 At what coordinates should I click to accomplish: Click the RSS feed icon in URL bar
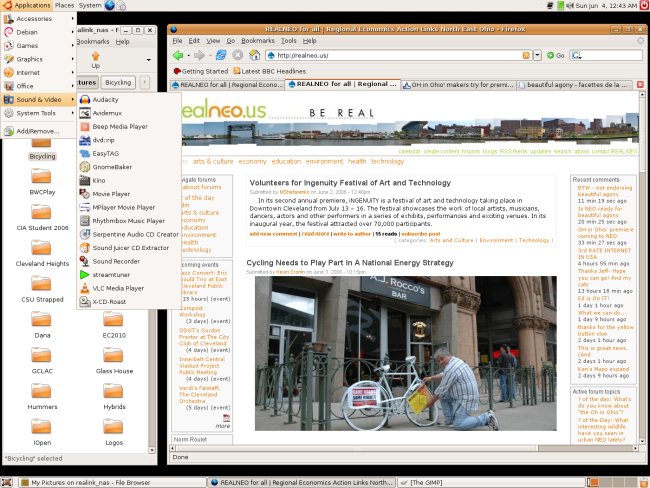pyautogui.click(x=526, y=55)
